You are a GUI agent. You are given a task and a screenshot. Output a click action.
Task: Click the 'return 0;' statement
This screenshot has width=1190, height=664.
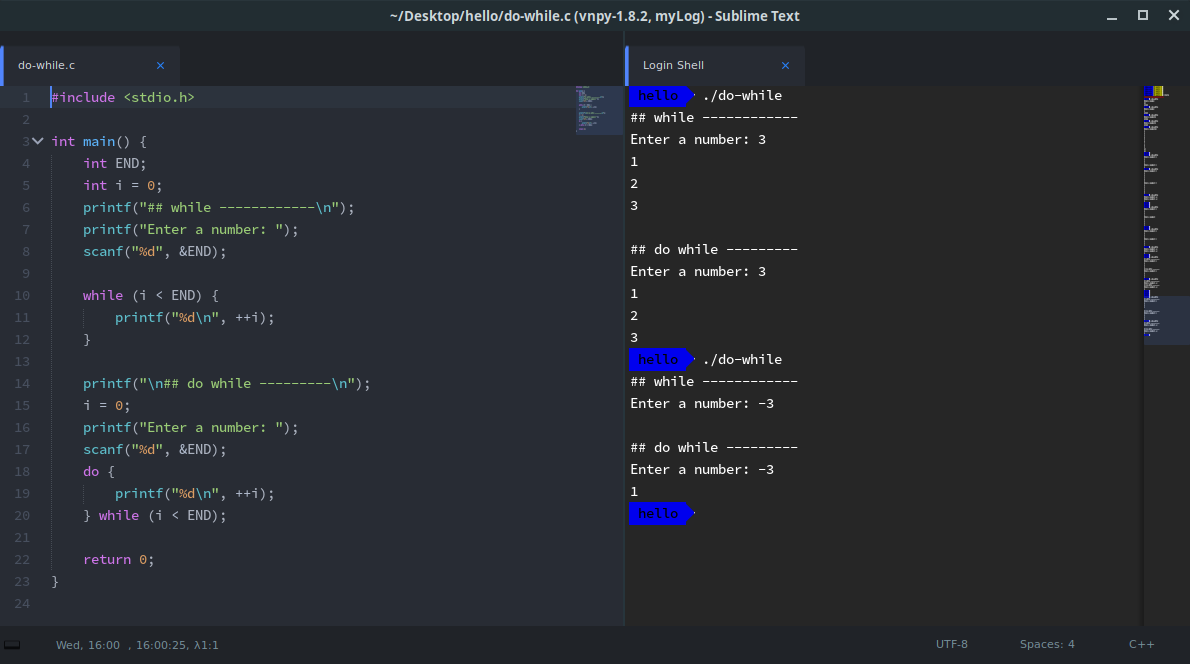[x=118, y=559]
